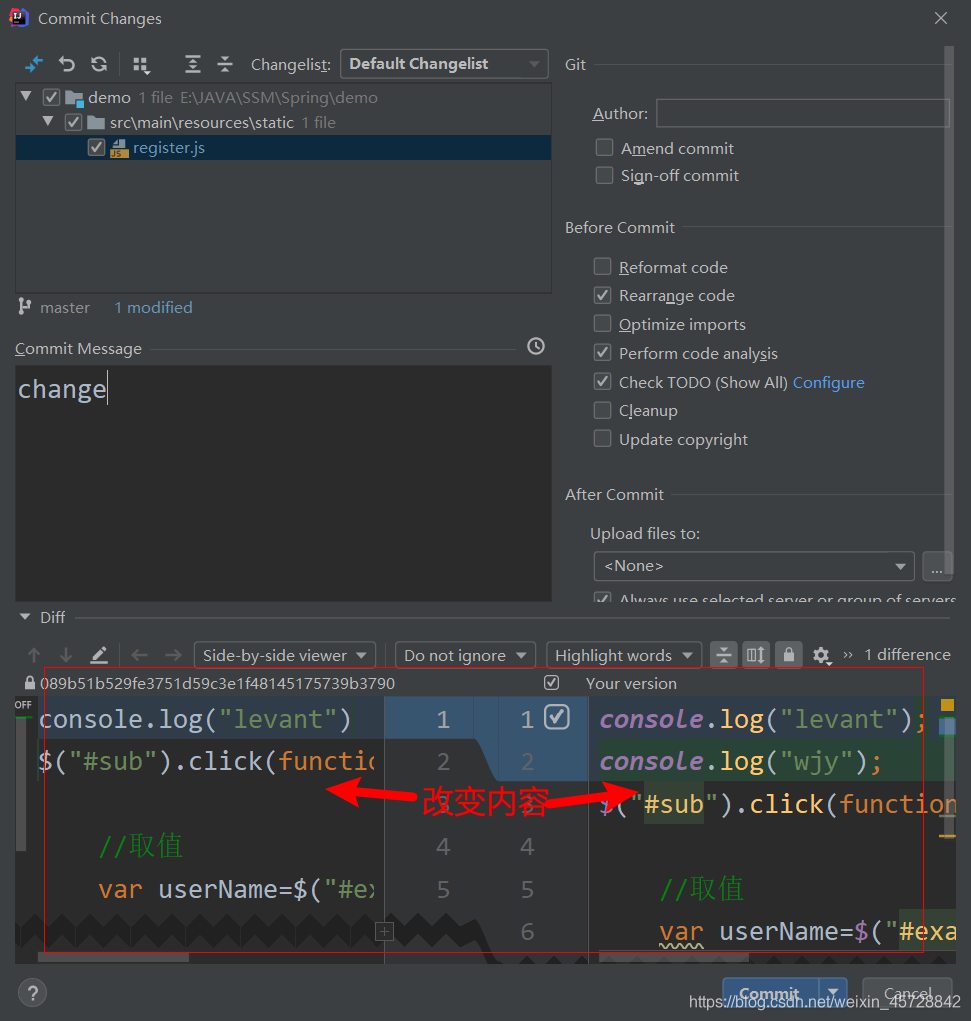Collapse the Diff section
This screenshot has height=1021, width=971.
[25, 617]
